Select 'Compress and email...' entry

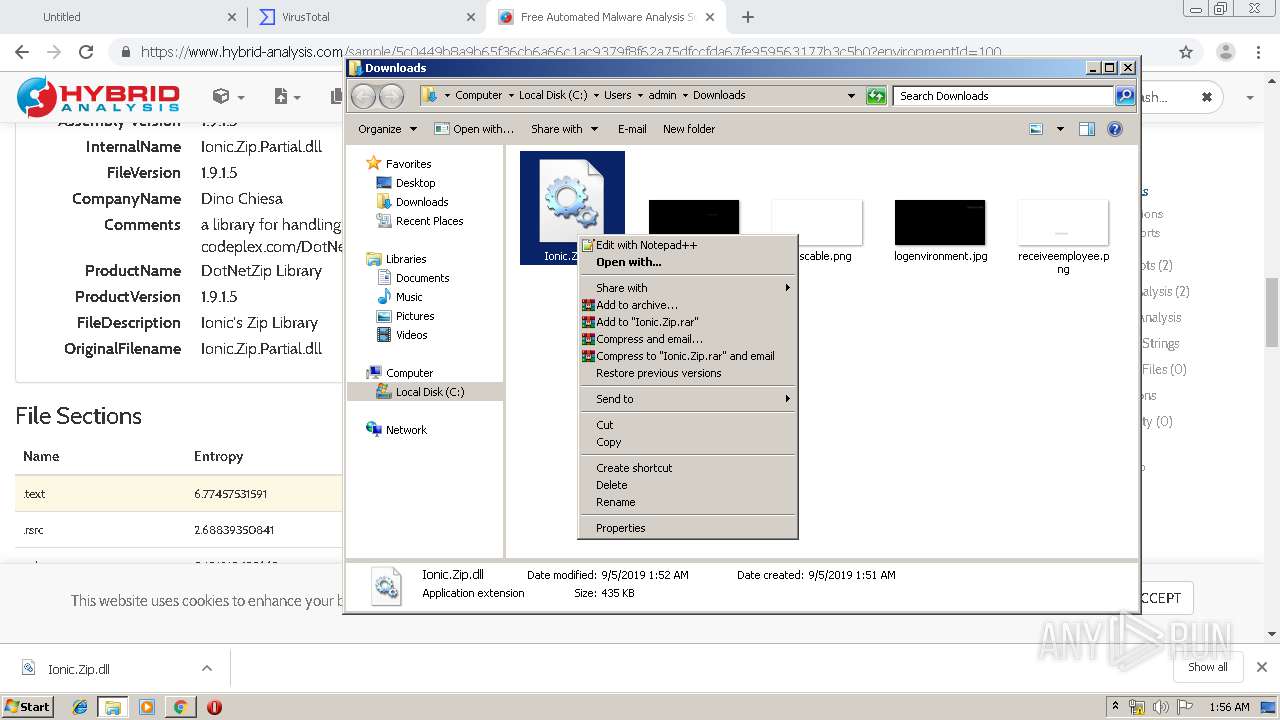(x=688, y=339)
